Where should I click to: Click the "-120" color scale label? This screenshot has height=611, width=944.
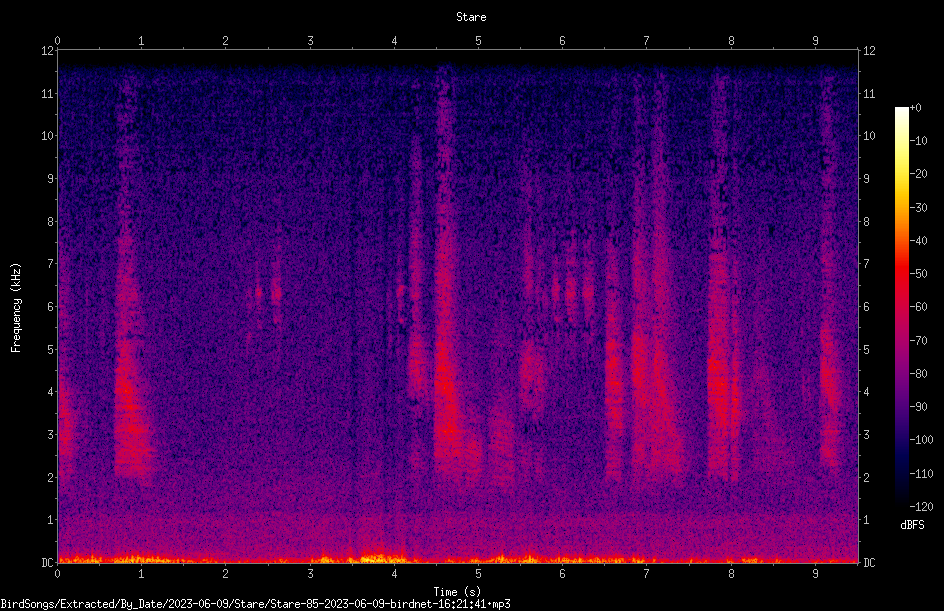pyautogui.click(x=921, y=507)
